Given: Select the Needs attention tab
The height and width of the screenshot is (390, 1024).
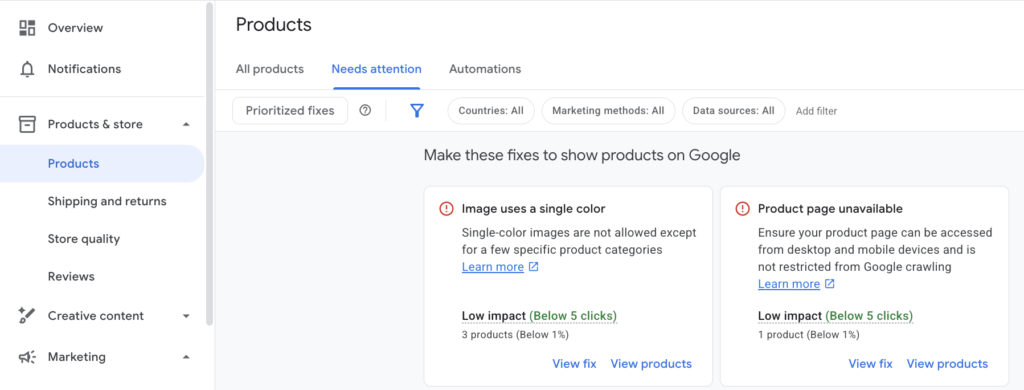Looking at the screenshot, I should (376, 69).
